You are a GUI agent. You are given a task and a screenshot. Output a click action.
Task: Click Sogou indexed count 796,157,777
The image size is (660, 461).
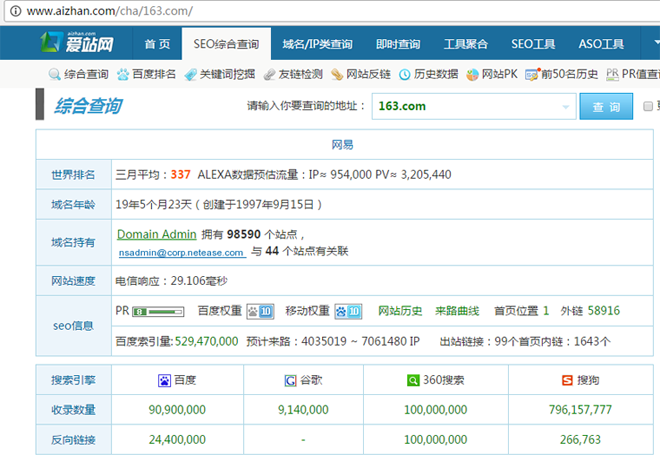[x=580, y=410]
